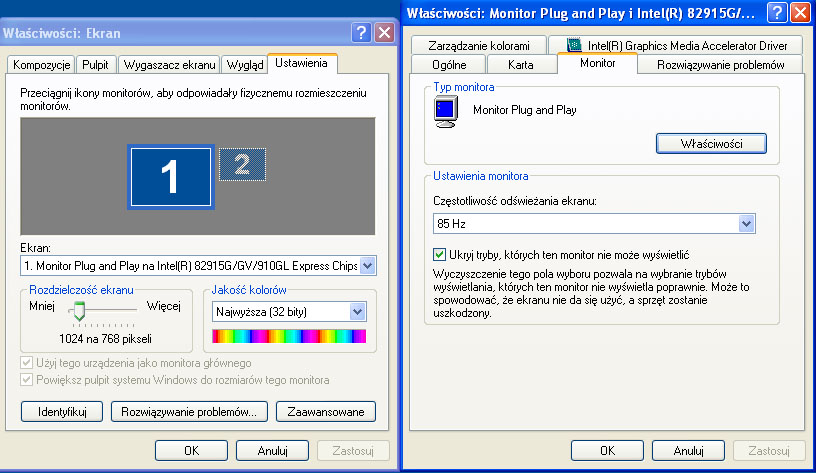Toggle 'Powiększ pulpit systemu Windows' checkbox
Screen dimensions: 816x473
tap(27, 380)
